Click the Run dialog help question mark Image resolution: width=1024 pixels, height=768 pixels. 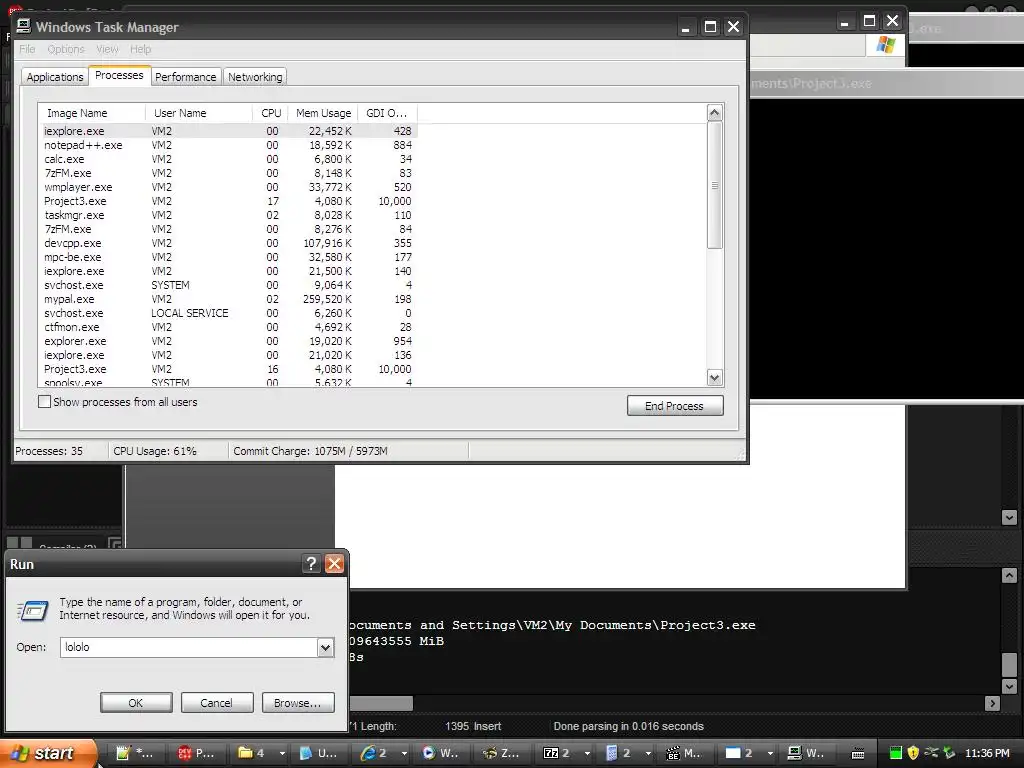tap(312, 564)
